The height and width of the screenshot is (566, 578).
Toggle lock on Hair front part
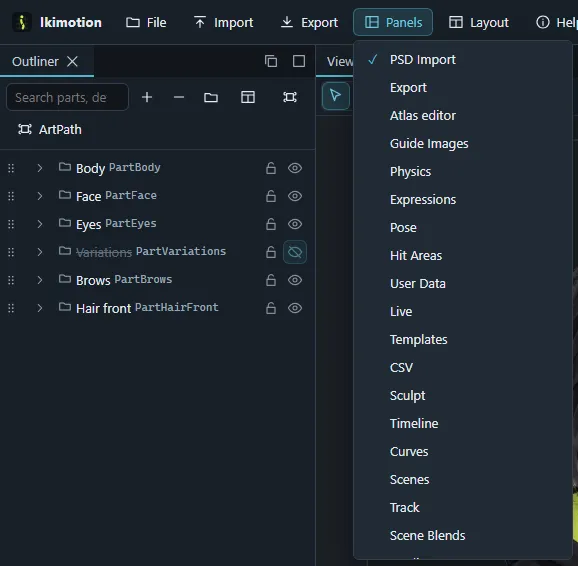coord(271,308)
